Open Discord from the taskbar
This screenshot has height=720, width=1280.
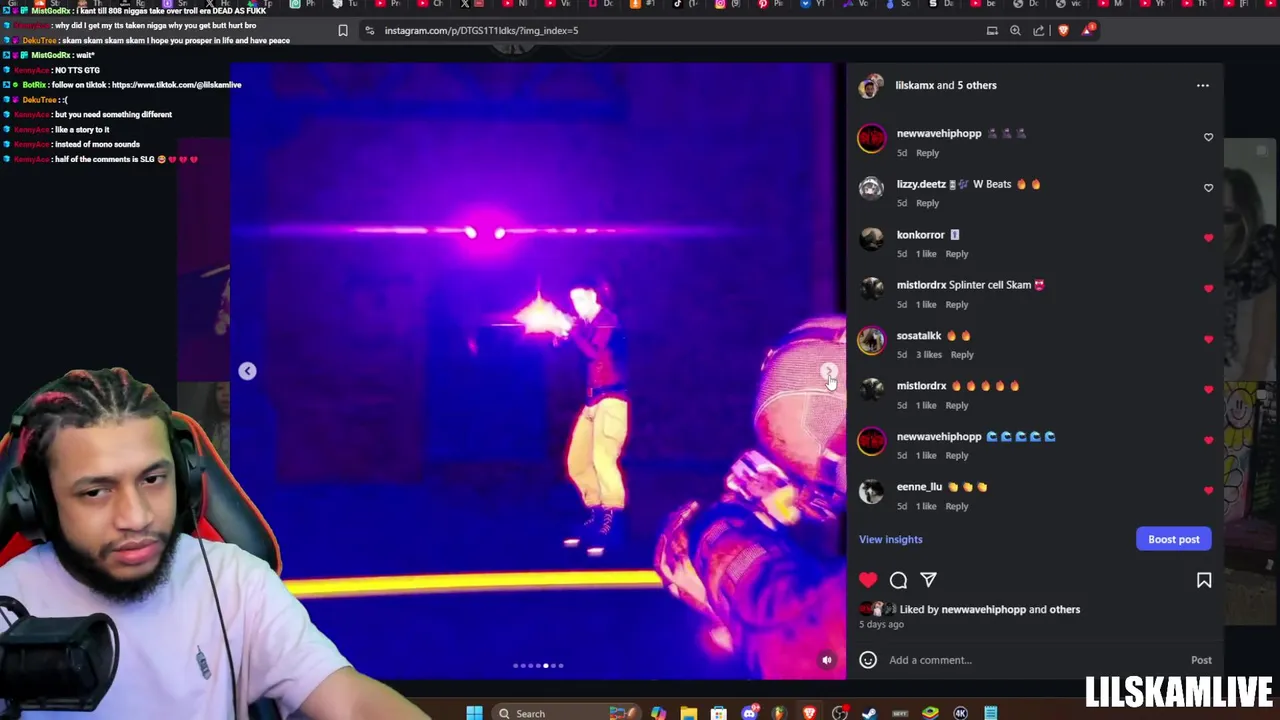[x=750, y=712]
